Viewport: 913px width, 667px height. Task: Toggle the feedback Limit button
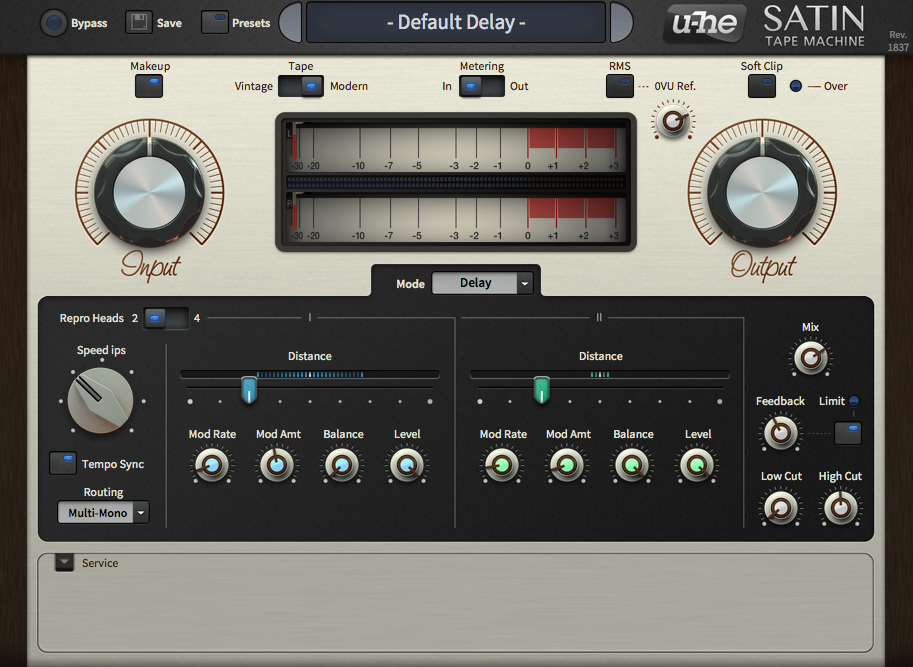click(847, 432)
